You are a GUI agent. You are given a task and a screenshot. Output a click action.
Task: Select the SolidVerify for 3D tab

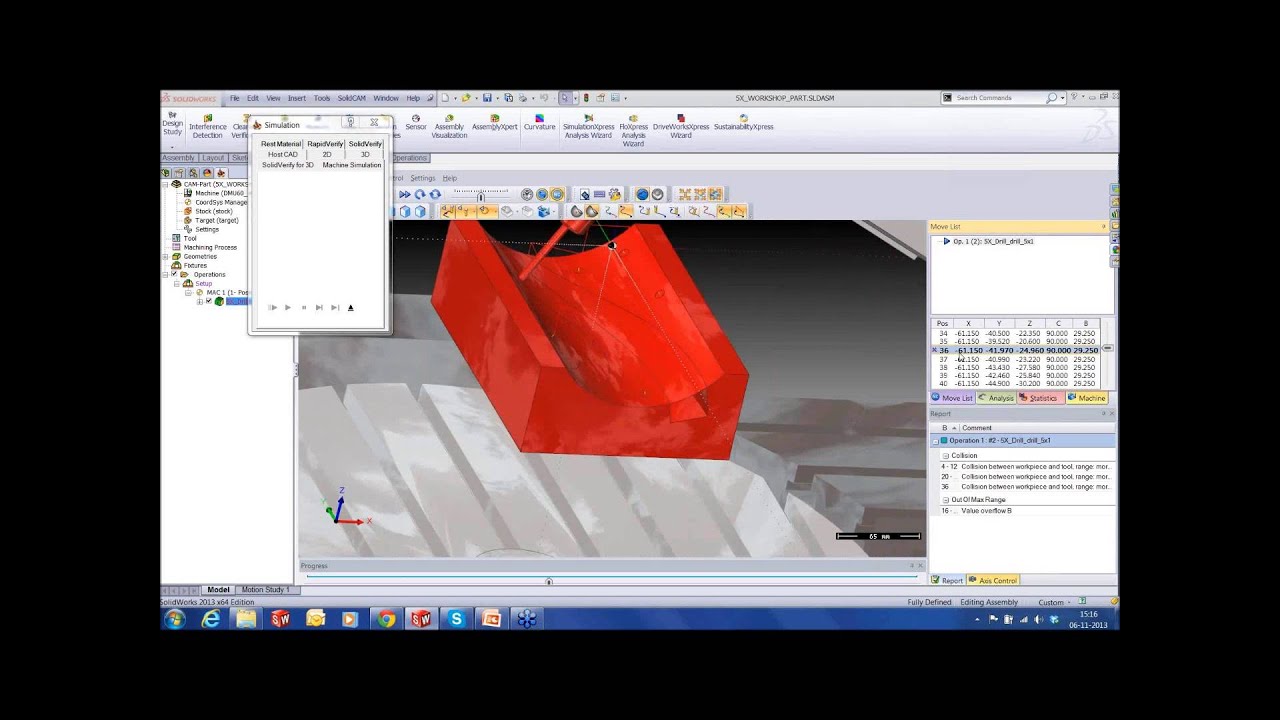tap(288, 165)
